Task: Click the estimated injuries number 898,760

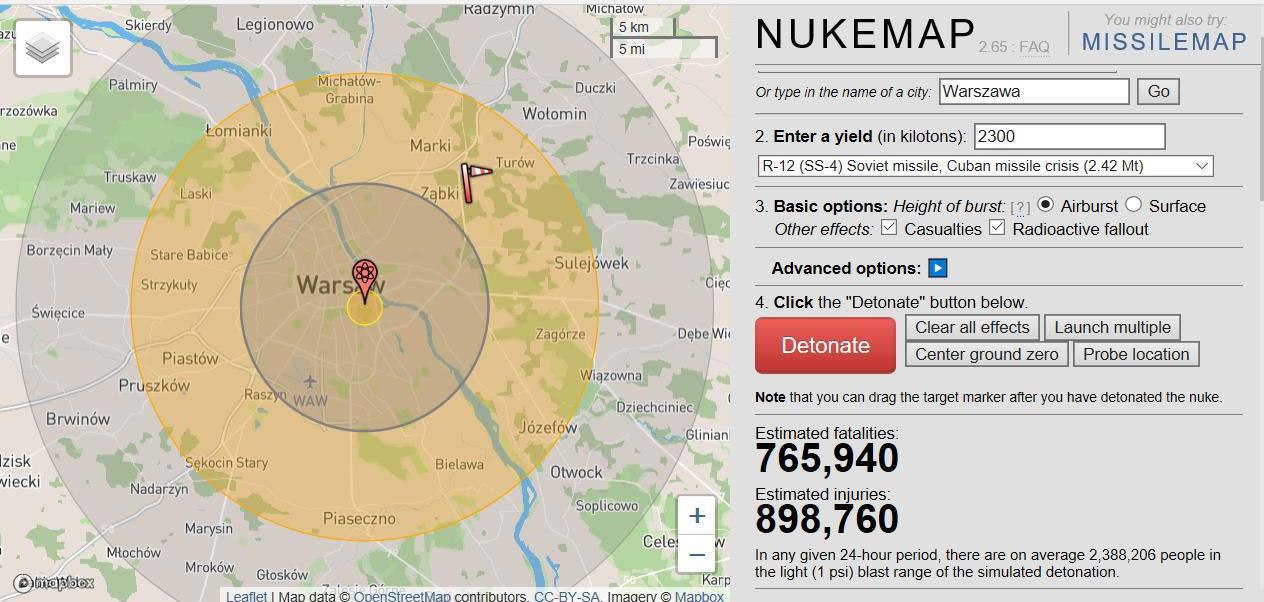Action: [x=827, y=519]
